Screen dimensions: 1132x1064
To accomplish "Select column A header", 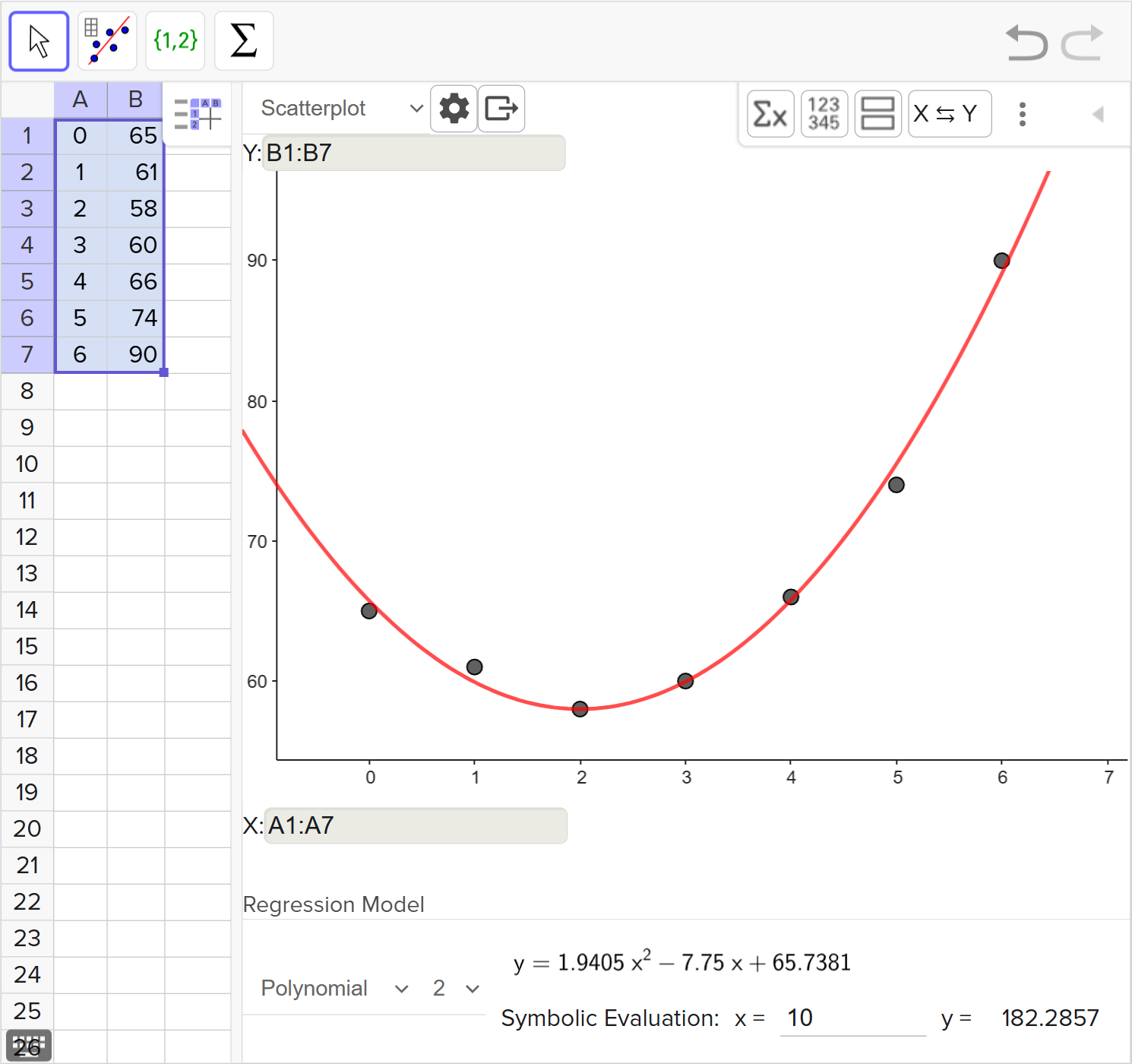I will (x=81, y=100).
